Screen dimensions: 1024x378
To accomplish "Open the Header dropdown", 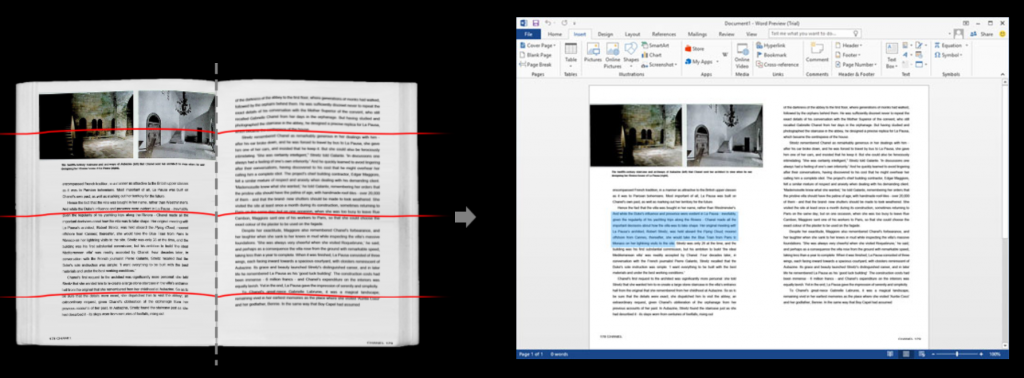I will coord(849,46).
